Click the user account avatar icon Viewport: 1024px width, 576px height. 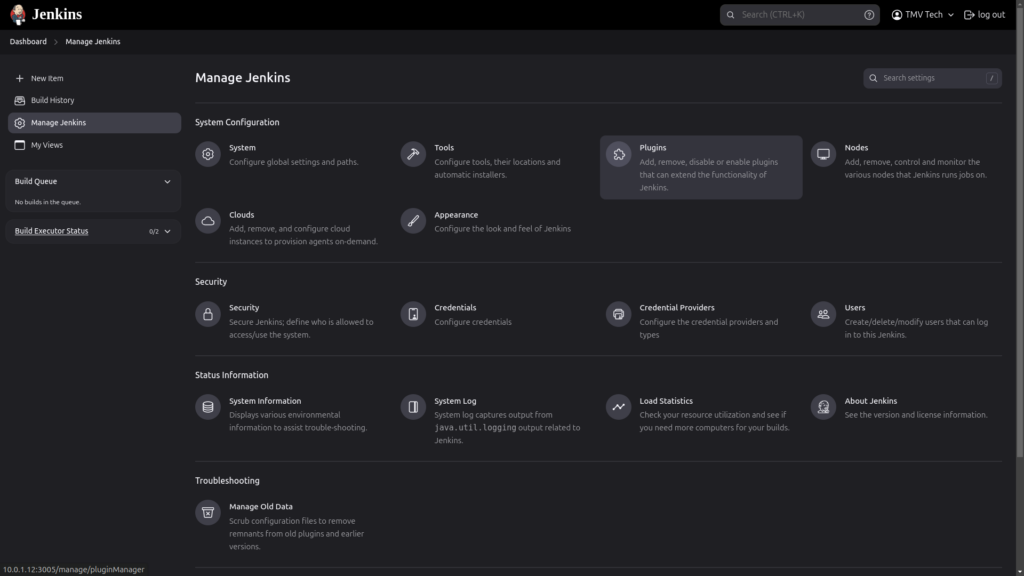coord(897,15)
